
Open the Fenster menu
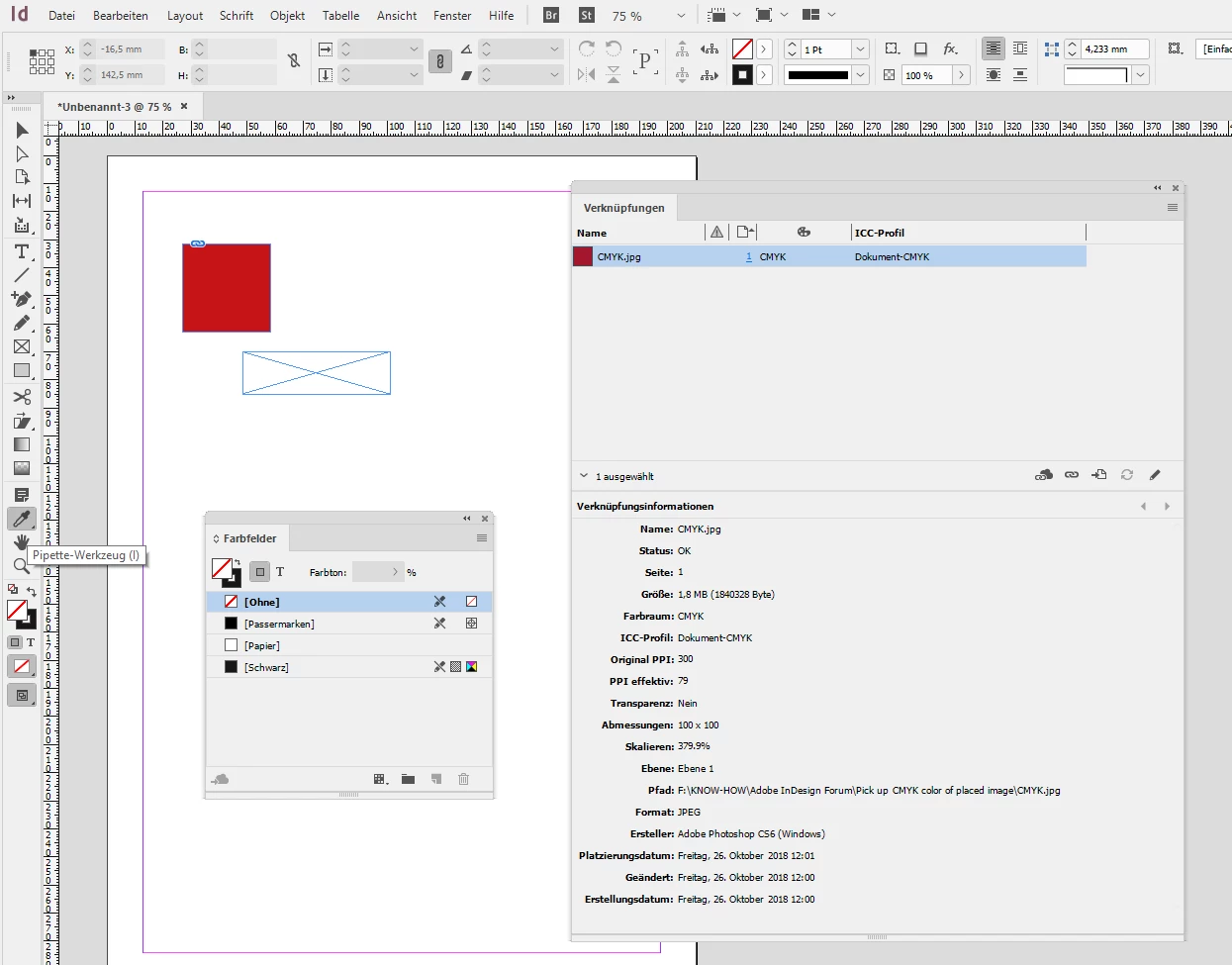452,16
